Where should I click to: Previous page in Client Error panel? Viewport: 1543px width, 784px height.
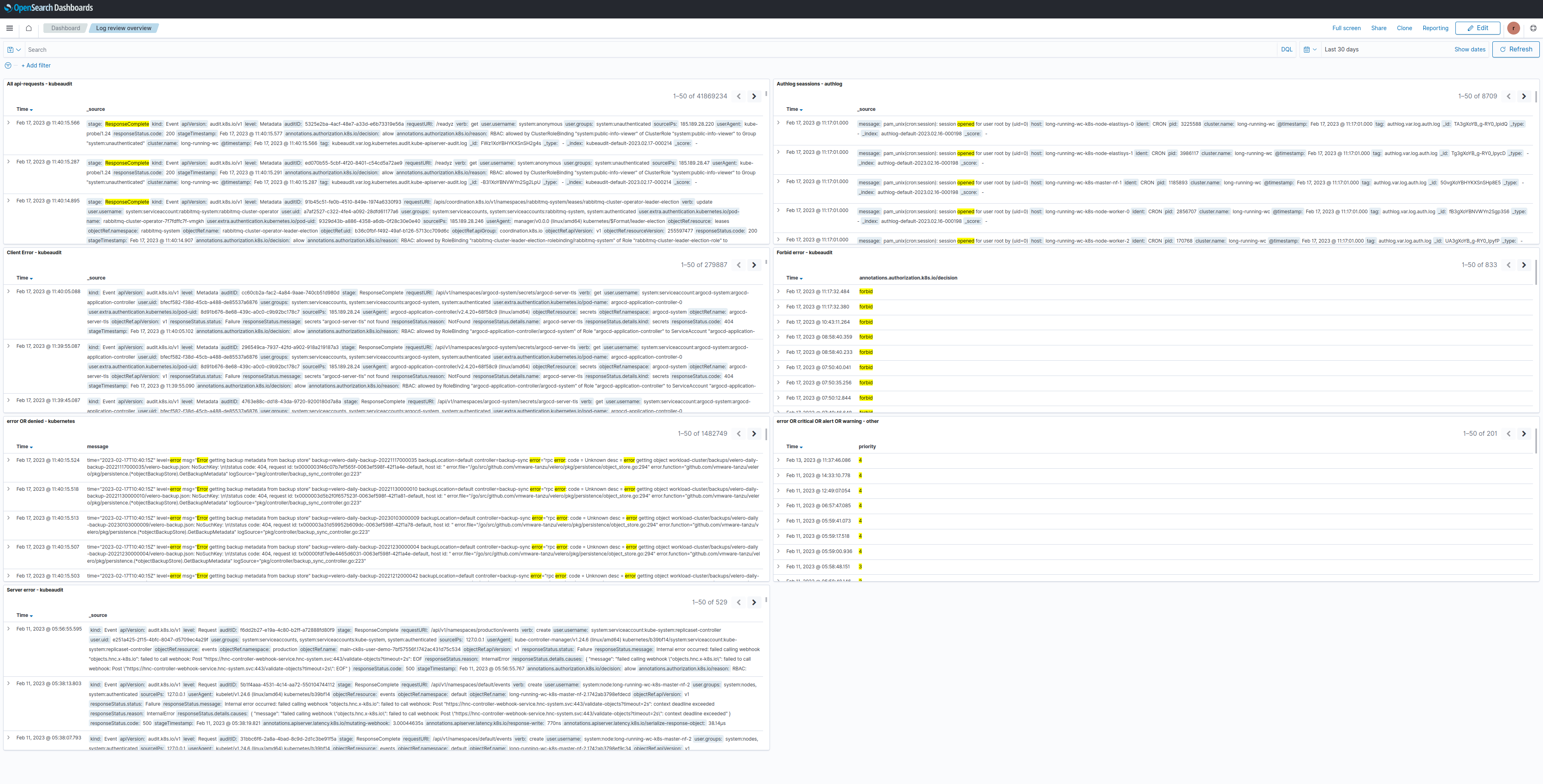(739, 265)
